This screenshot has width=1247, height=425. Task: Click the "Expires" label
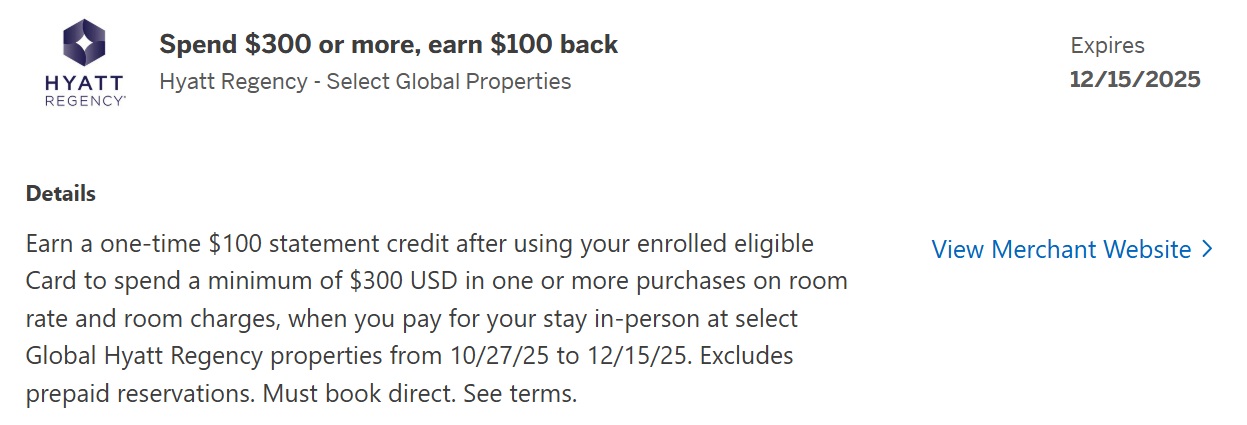click(x=1107, y=45)
